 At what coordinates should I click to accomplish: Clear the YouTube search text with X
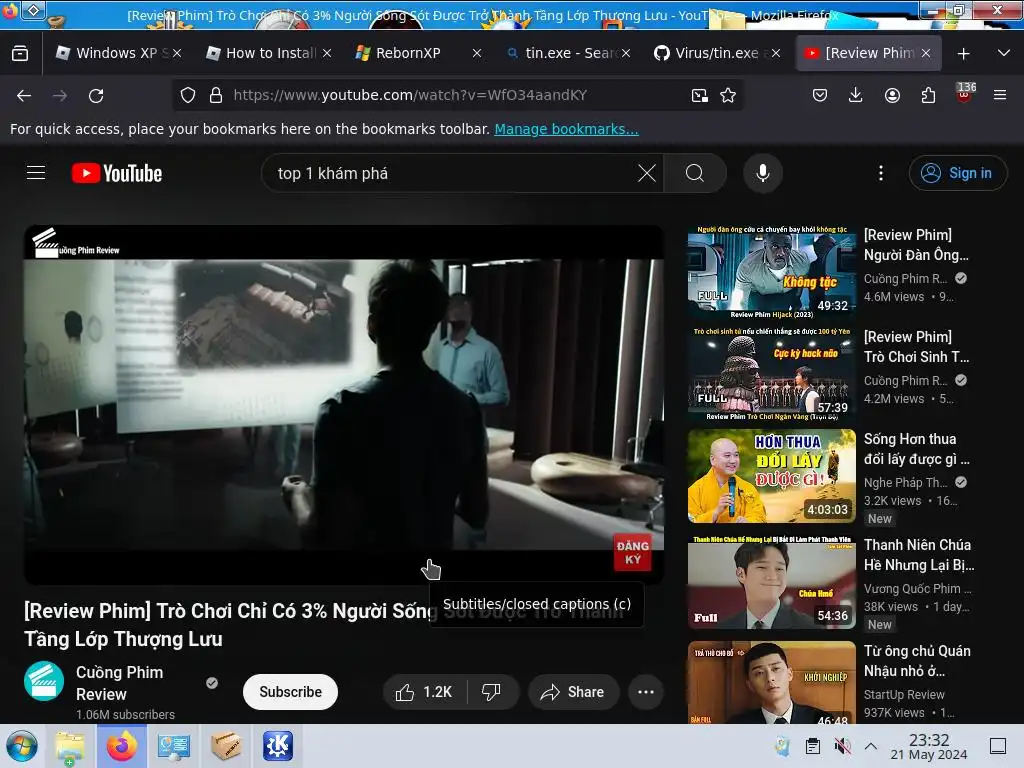coord(647,173)
